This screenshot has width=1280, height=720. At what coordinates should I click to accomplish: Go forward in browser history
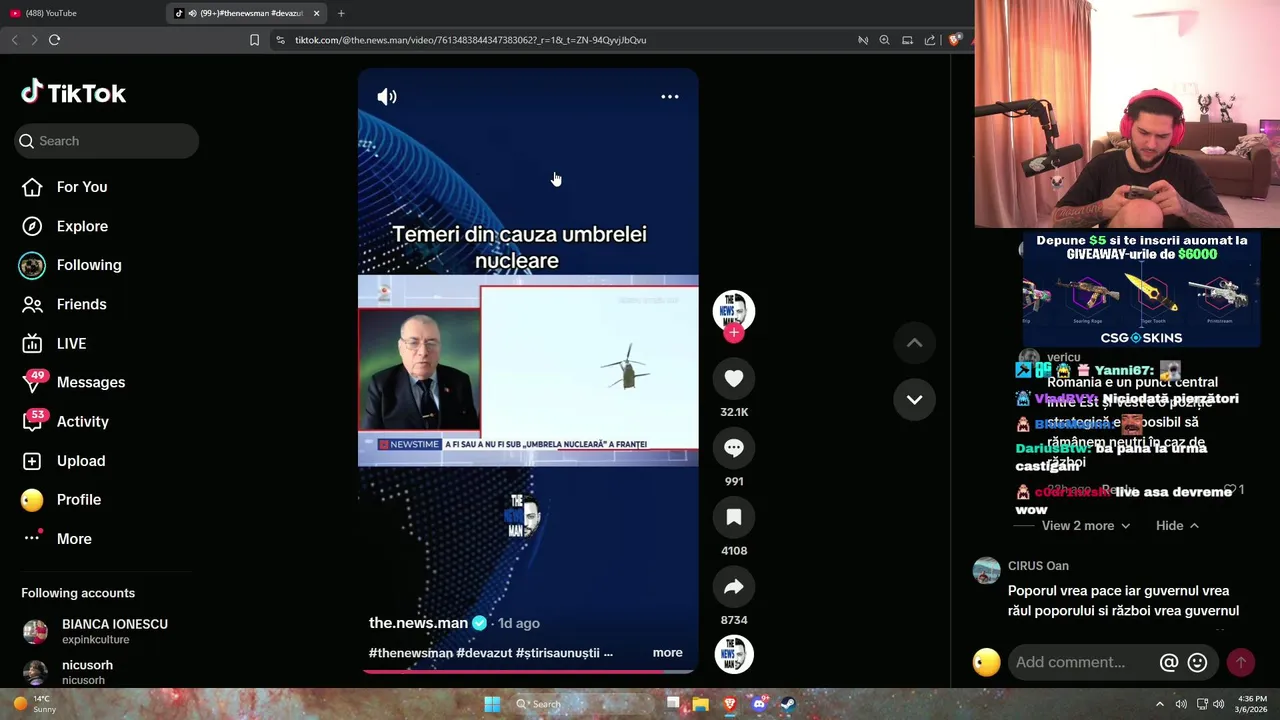point(34,40)
